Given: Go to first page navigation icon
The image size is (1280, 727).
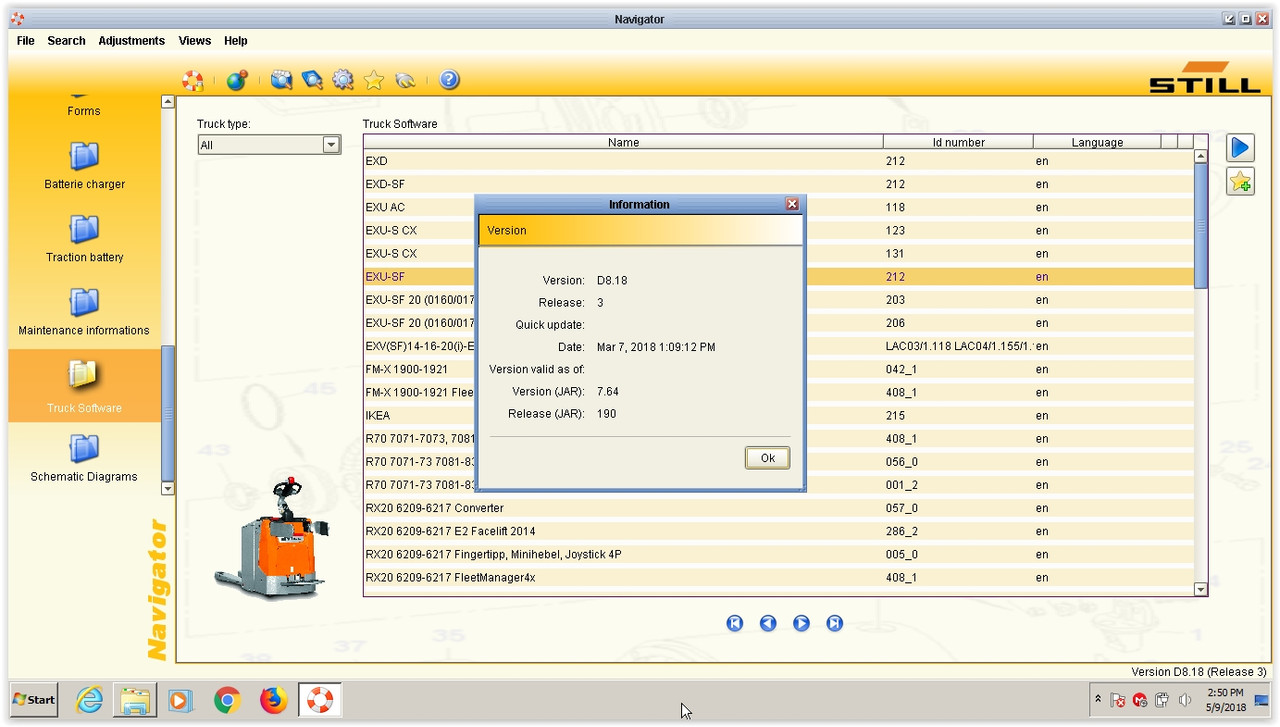Looking at the screenshot, I should (735, 623).
